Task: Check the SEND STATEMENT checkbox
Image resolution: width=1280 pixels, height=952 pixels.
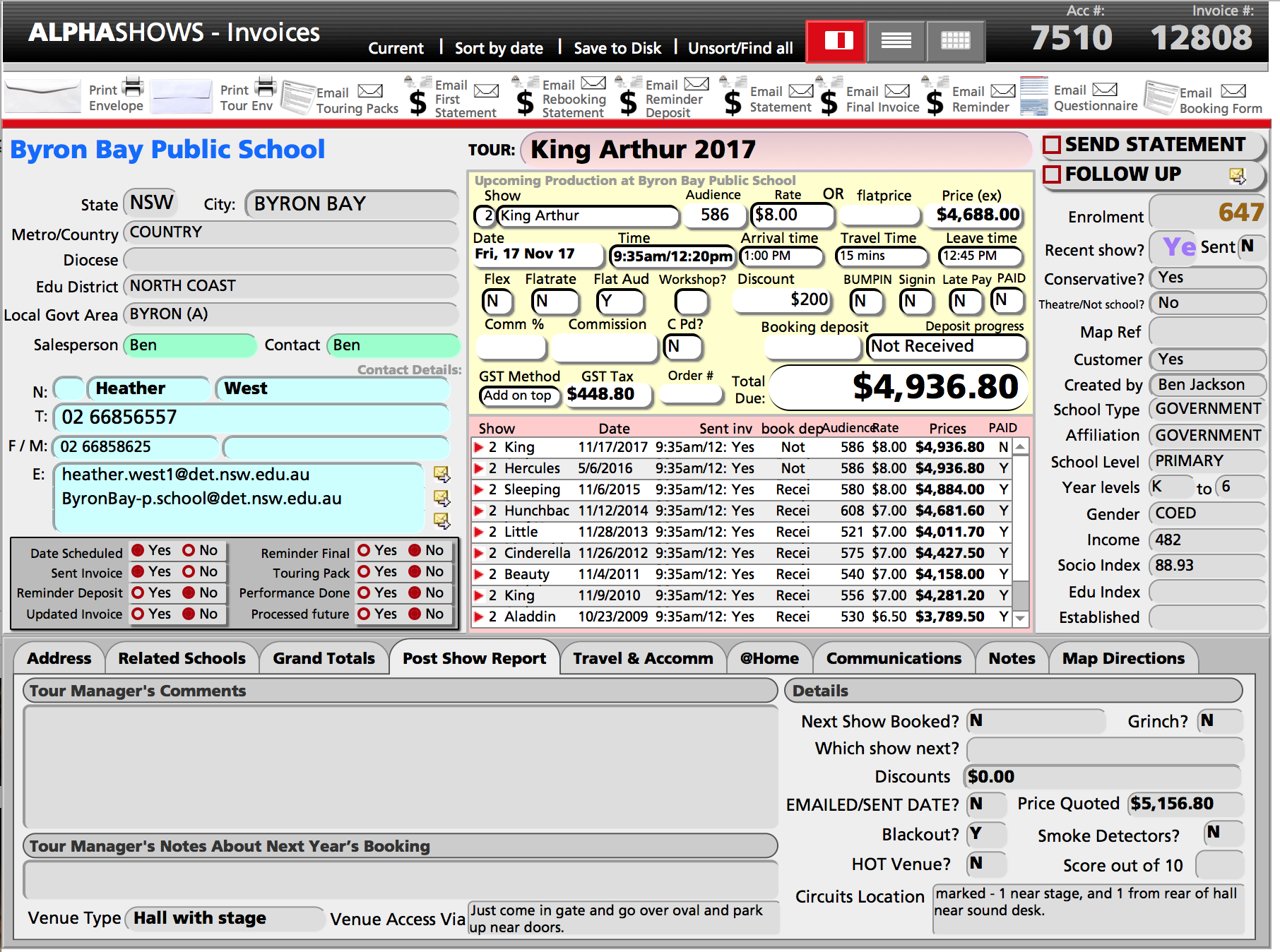Action: tap(1052, 145)
